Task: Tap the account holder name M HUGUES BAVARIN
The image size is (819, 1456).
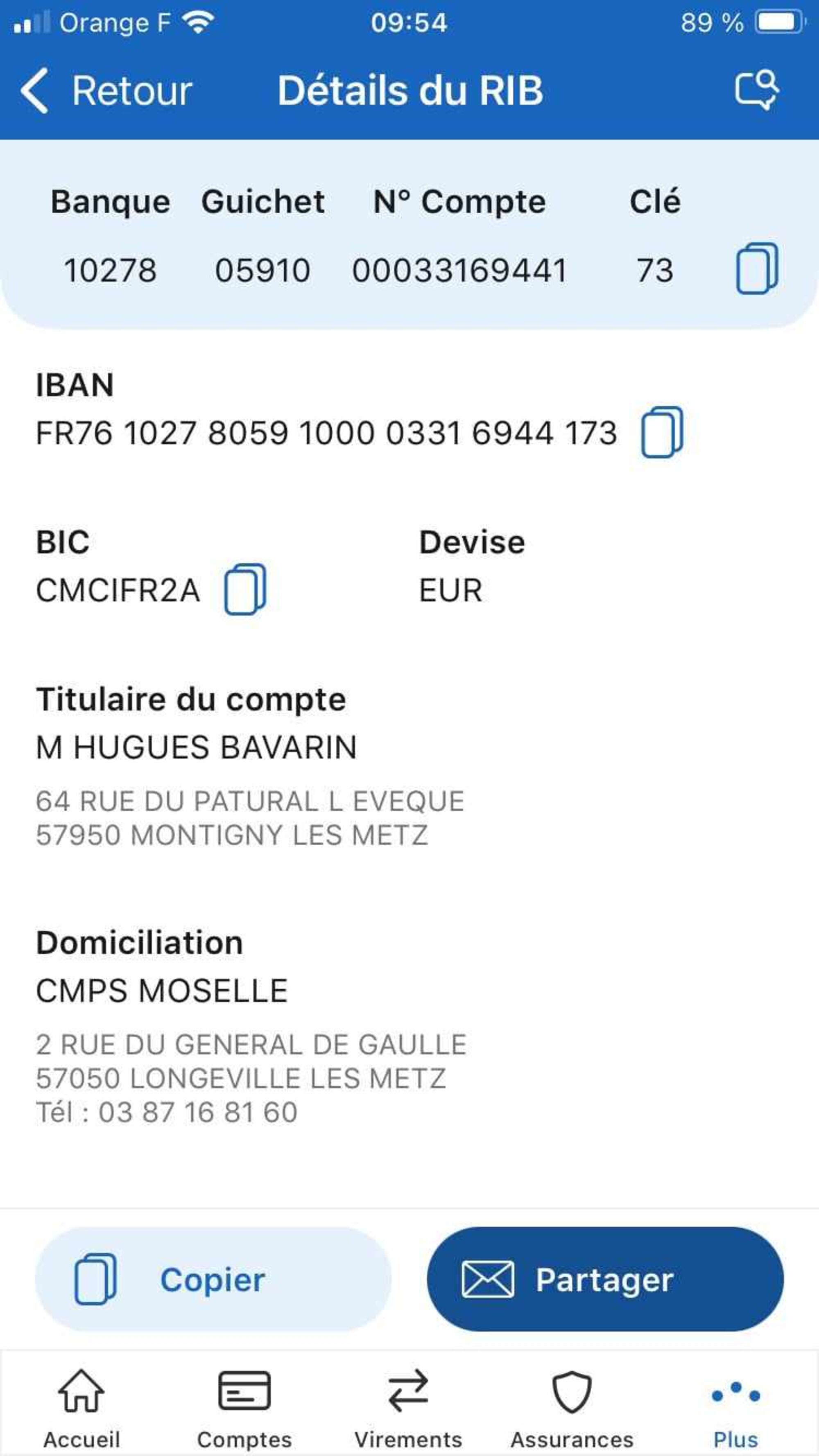Action: click(x=196, y=747)
